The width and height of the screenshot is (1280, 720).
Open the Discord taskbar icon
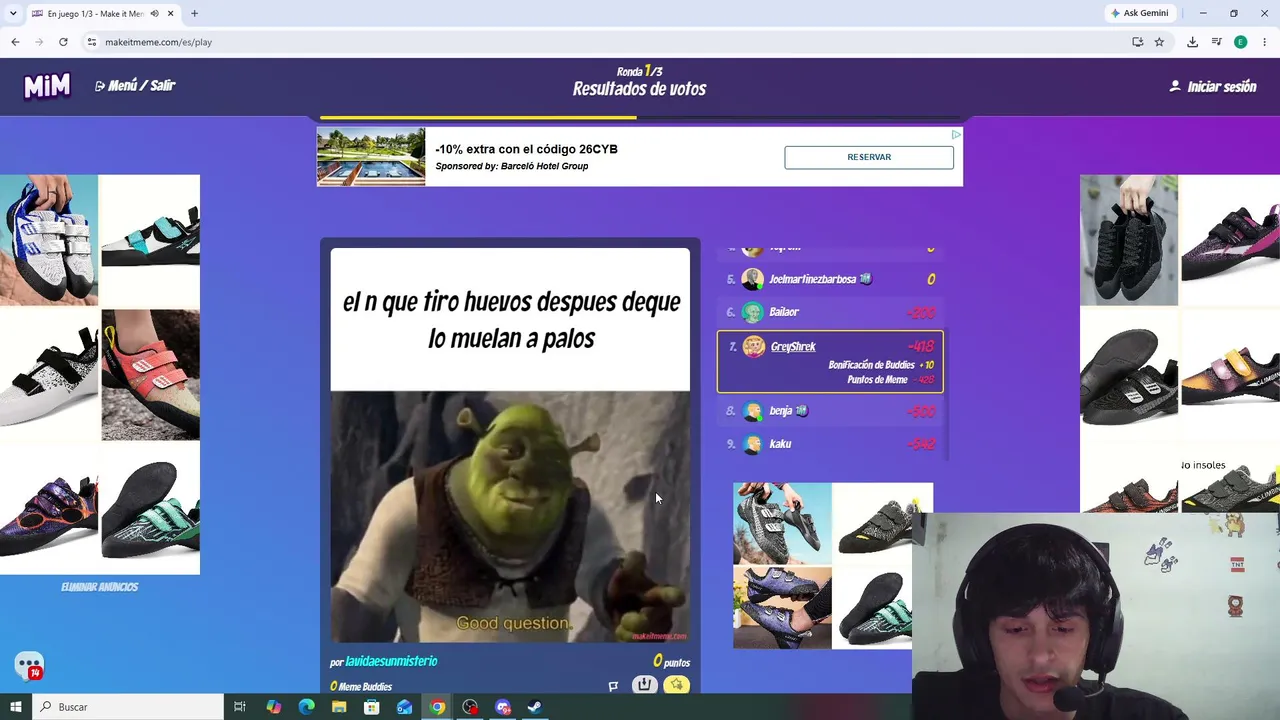(x=503, y=707)
